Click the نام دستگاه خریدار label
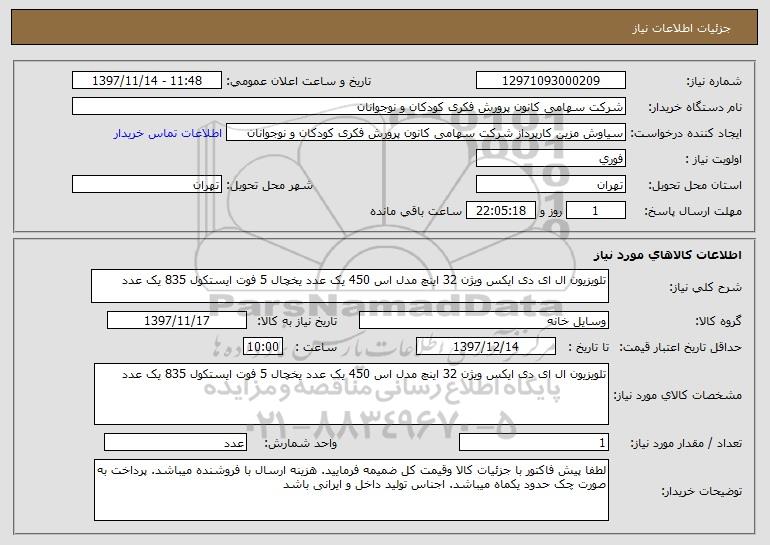This screenshot has width=770, height=545. [x=695, y=107]
